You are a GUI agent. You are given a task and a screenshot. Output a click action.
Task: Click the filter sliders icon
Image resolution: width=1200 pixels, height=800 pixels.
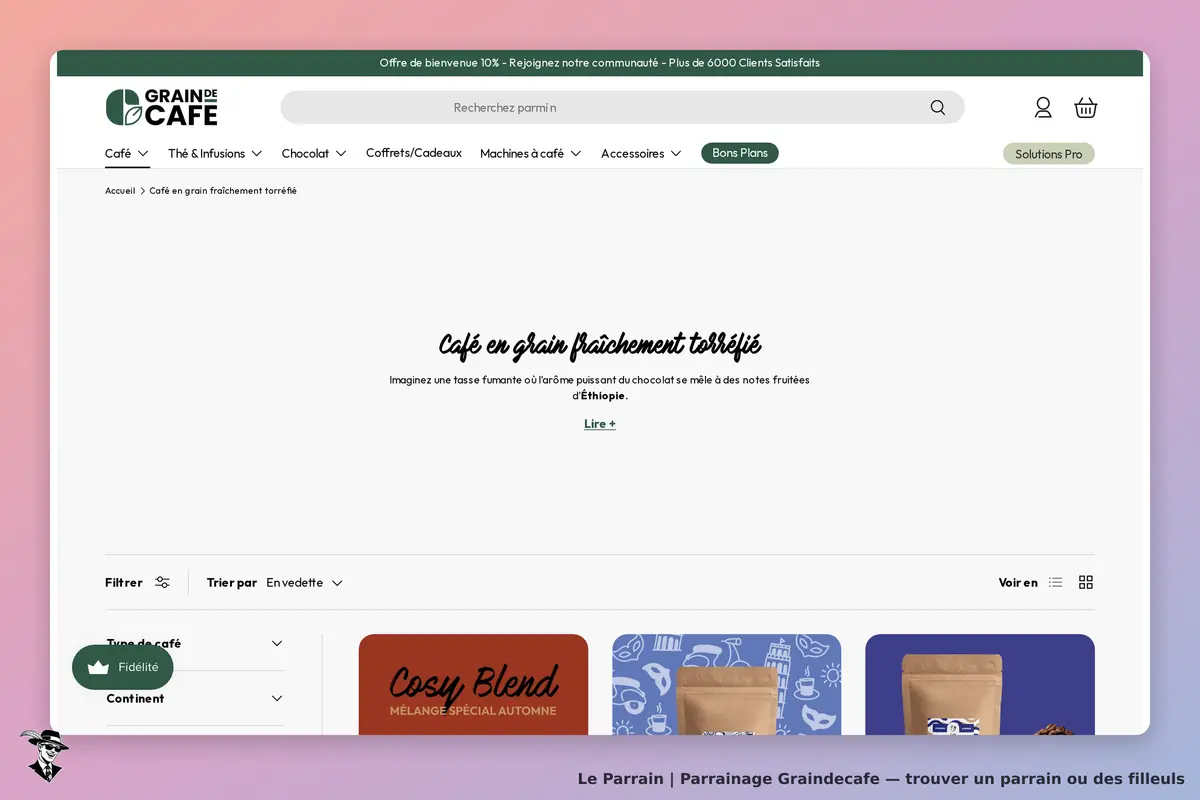(x=162, y=582)
